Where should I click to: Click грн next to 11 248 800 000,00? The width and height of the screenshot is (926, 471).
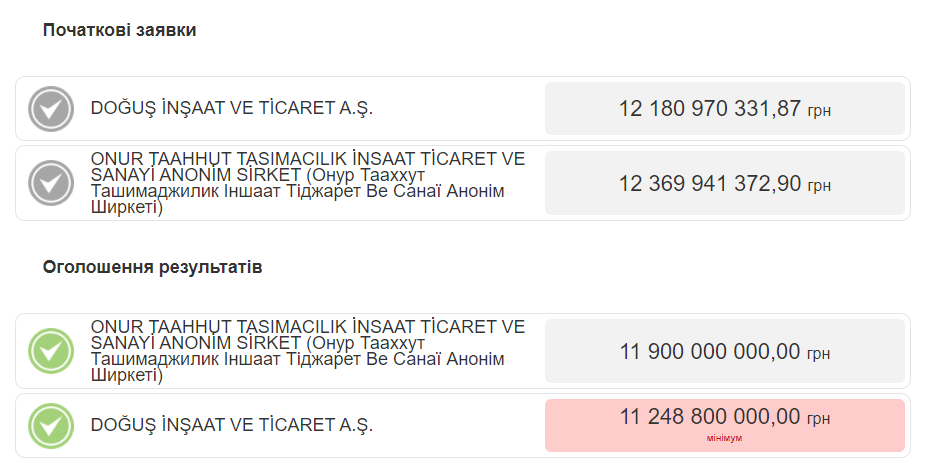point(819,418)
